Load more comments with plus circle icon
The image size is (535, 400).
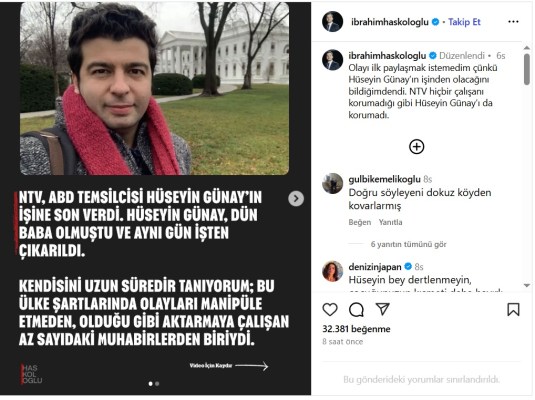pyautogui.click(x=416, y=147)
